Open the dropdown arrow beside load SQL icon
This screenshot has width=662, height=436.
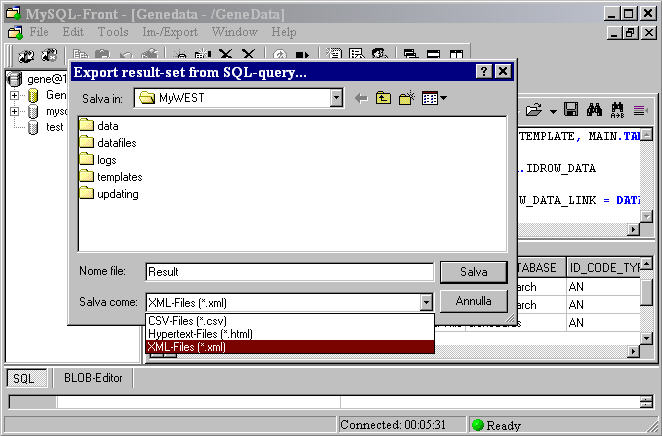[x=553, y=111]
